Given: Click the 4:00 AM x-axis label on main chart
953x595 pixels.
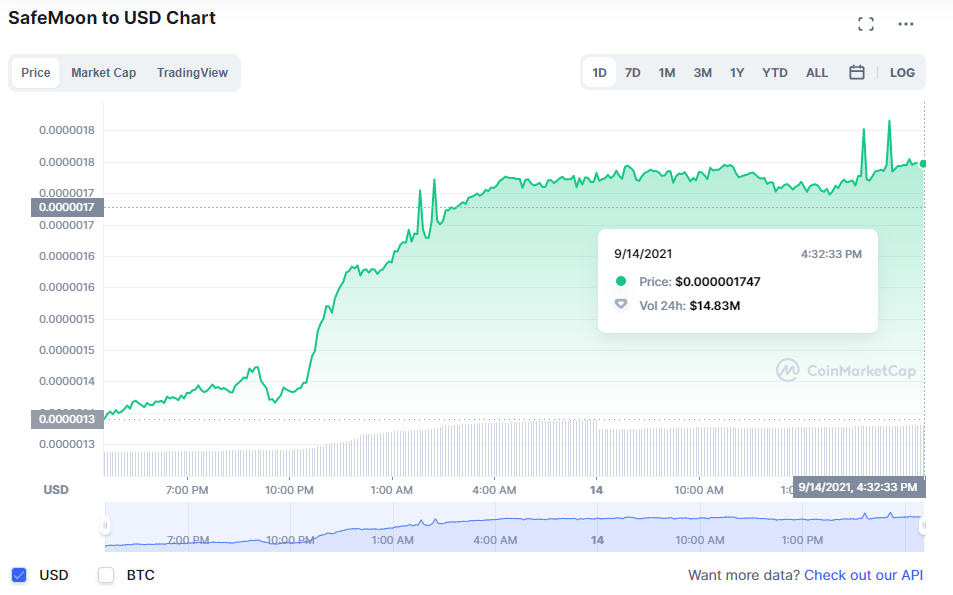Looking at the screenshot, I should pos(494,490).
